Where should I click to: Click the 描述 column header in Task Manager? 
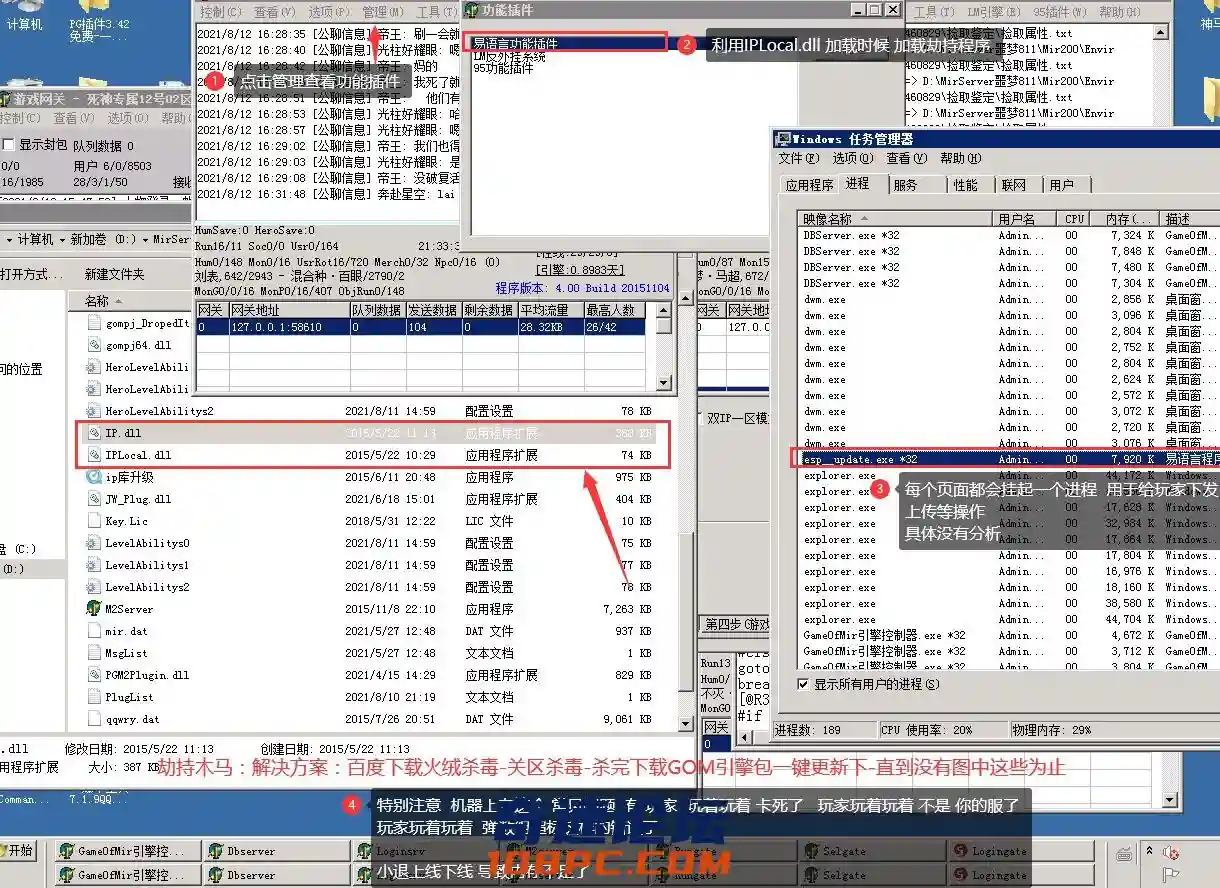1189,218
